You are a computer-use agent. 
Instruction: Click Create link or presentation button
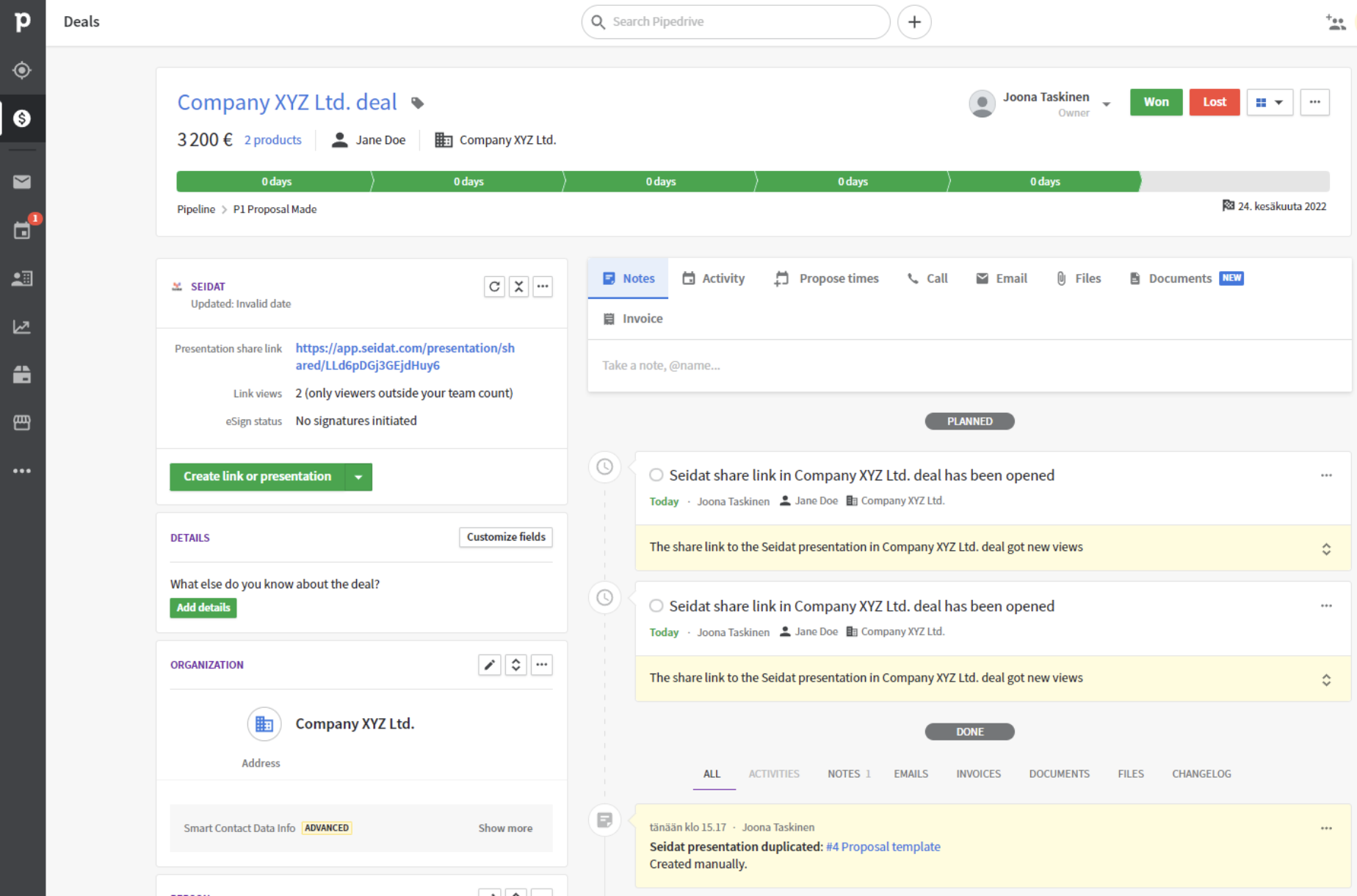pyautogui.click(x=257, y=477)
